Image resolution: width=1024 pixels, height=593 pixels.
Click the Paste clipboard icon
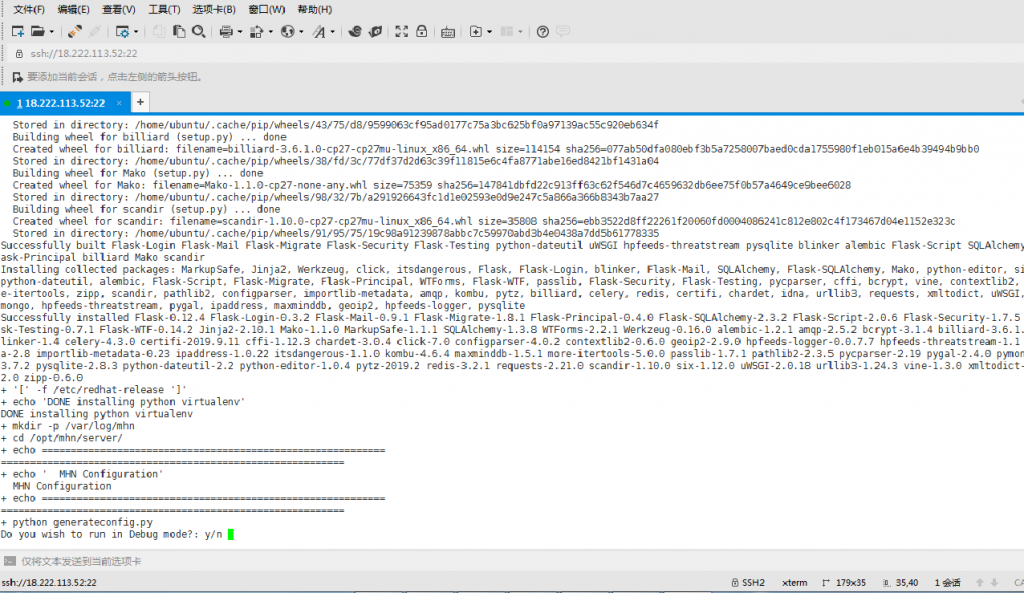click(x=180, y=31)
